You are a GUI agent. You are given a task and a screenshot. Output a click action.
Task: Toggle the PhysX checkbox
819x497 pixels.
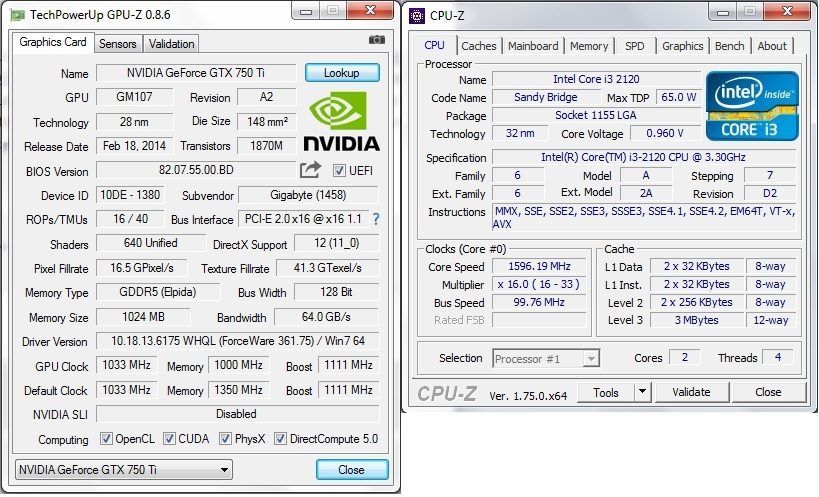[x=225, y=439]
